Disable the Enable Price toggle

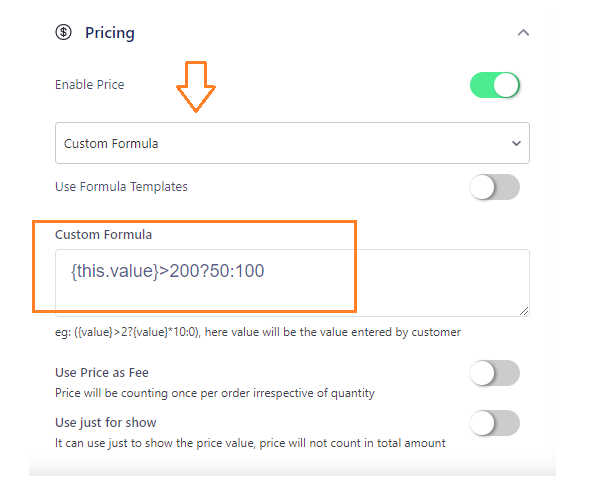[495, 85]
